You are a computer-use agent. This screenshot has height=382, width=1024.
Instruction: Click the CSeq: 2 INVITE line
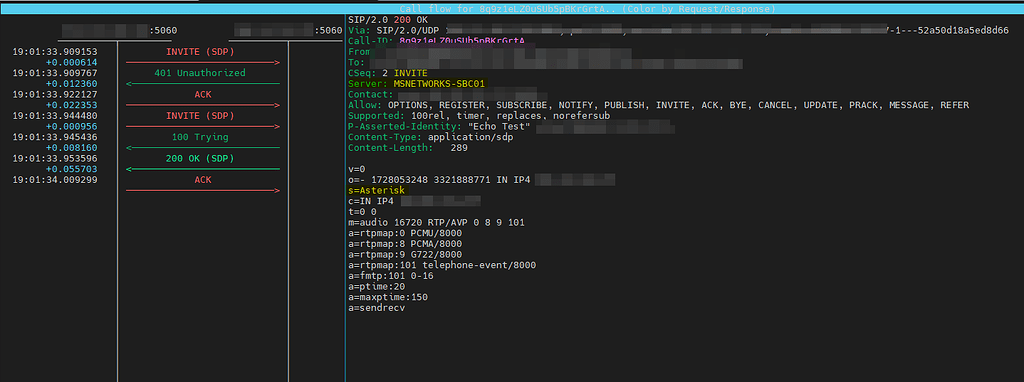click(x=388, y=73)
